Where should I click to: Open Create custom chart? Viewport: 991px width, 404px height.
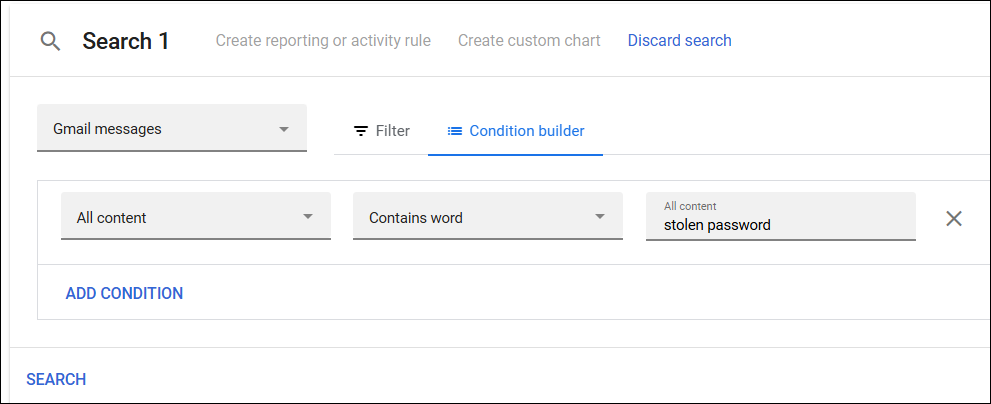pyautogui.click(x=529, y=41)
